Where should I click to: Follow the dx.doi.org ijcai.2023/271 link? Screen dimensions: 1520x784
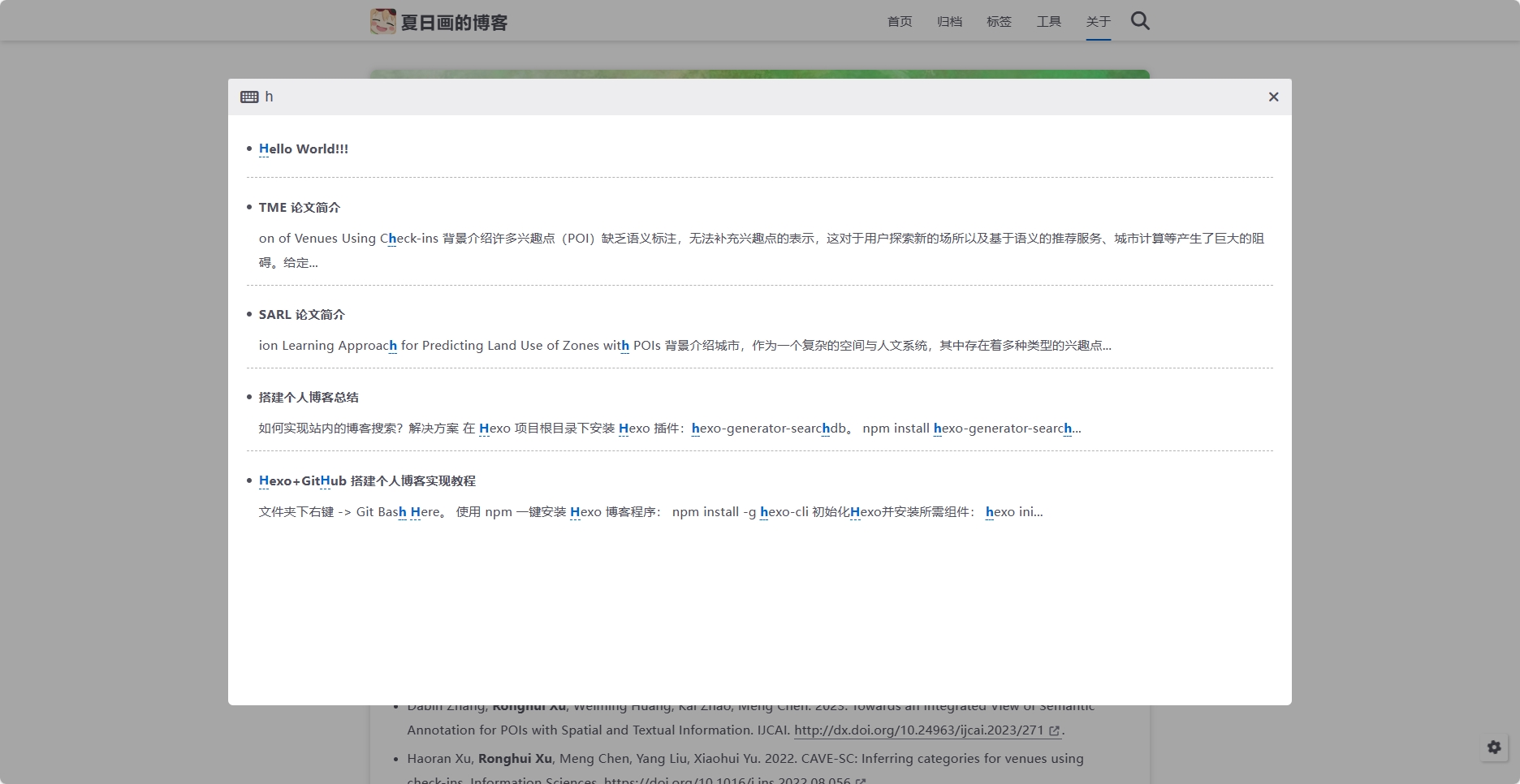pyautogui.click(x=918, y=730)
